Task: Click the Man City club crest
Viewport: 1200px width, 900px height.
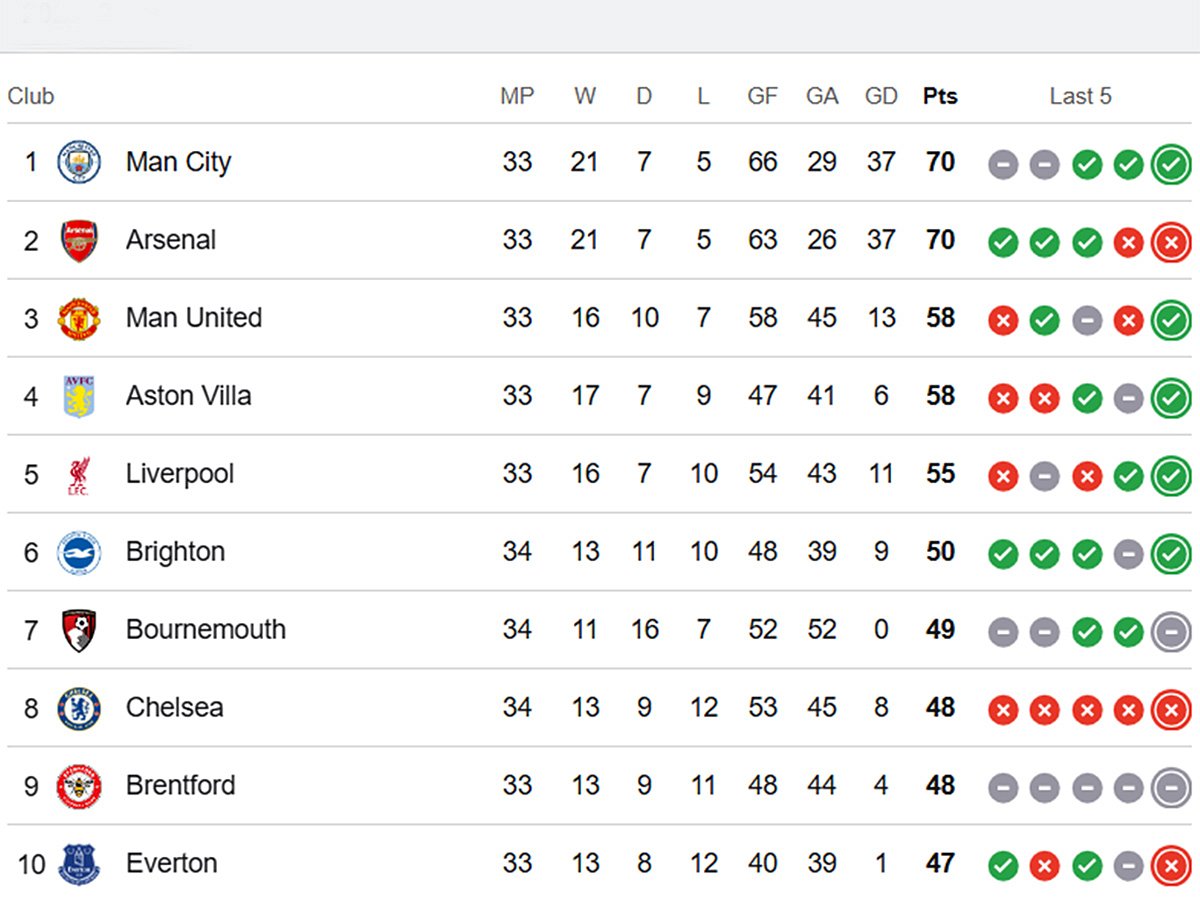Action: (80, 162)
